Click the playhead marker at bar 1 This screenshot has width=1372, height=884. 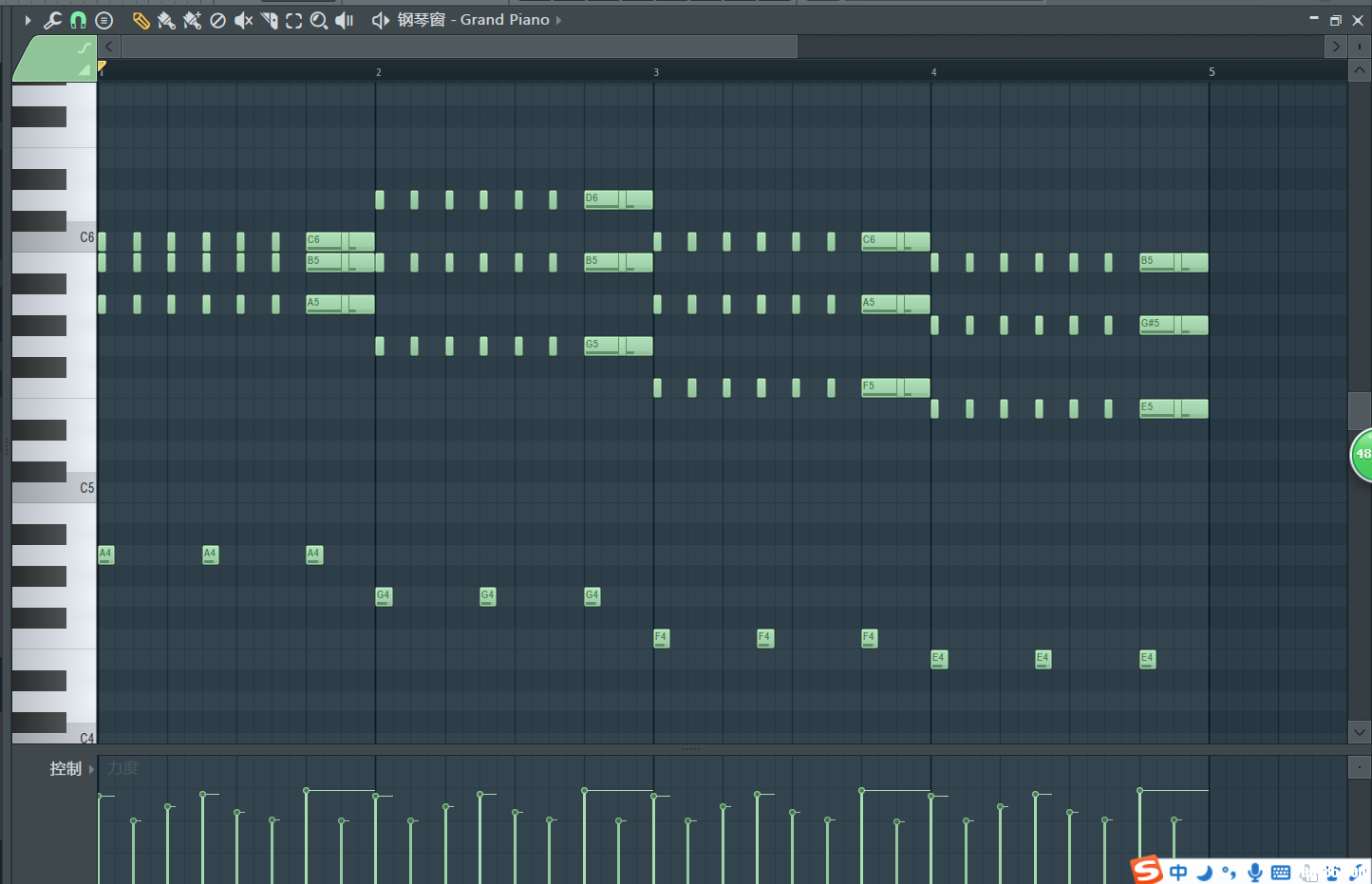(102, 66)
